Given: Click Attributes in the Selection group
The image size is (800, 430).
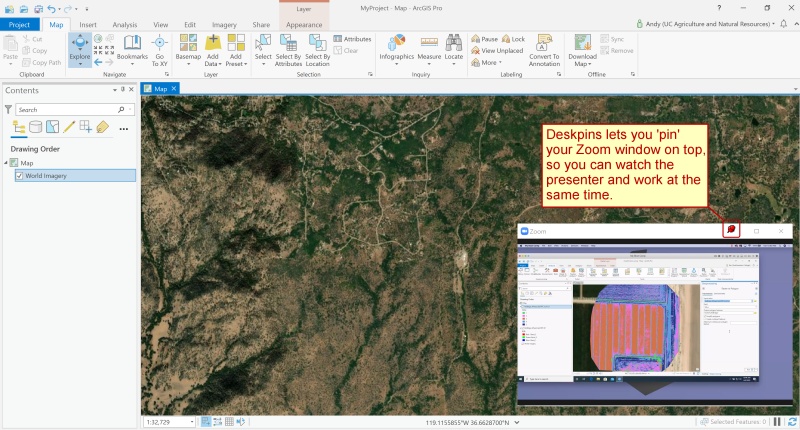Looking at the screenshot, I should (x=352, y=39).
